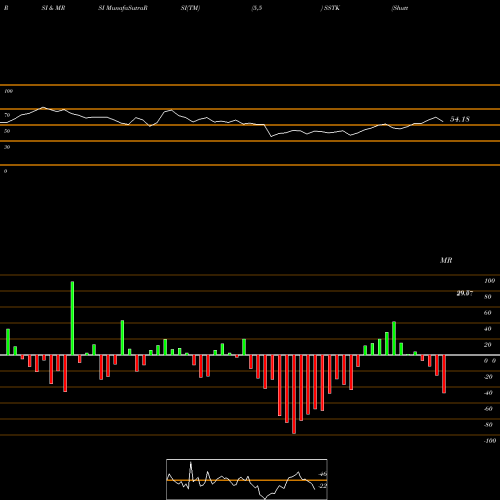Click the MR axis label -40
Screen dimensions: 500x500
pos(488,393)
